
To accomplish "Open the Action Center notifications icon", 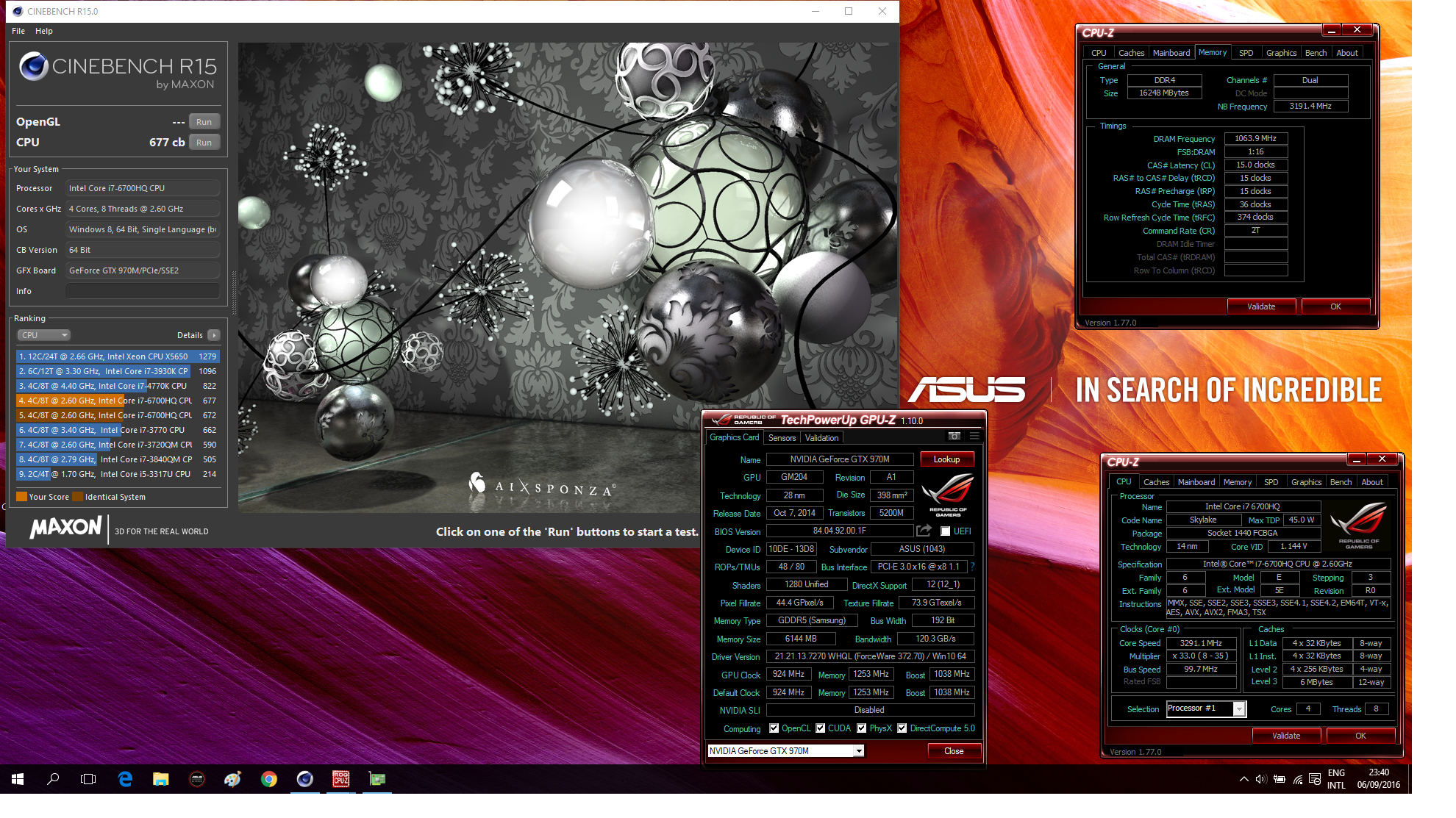I will (1315, 779).
